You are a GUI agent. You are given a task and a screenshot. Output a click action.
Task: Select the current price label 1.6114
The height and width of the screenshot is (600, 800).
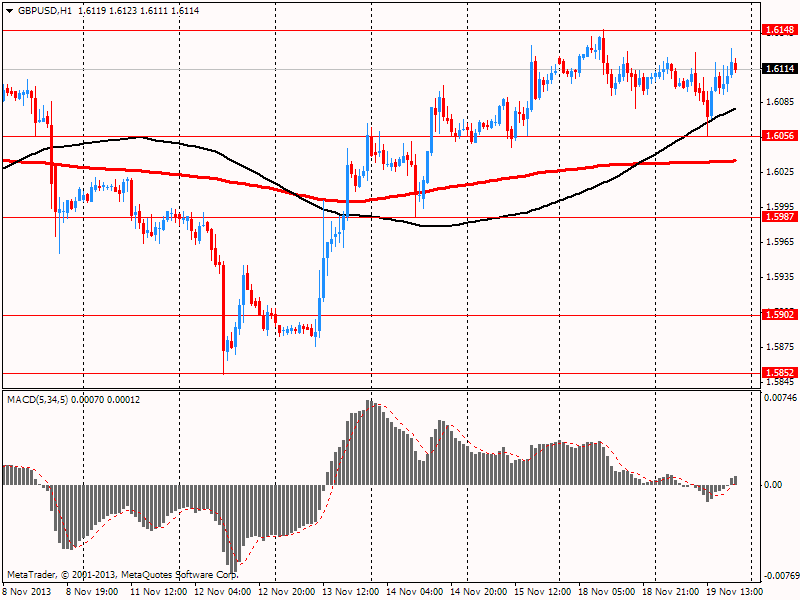[x=779, y=69]
